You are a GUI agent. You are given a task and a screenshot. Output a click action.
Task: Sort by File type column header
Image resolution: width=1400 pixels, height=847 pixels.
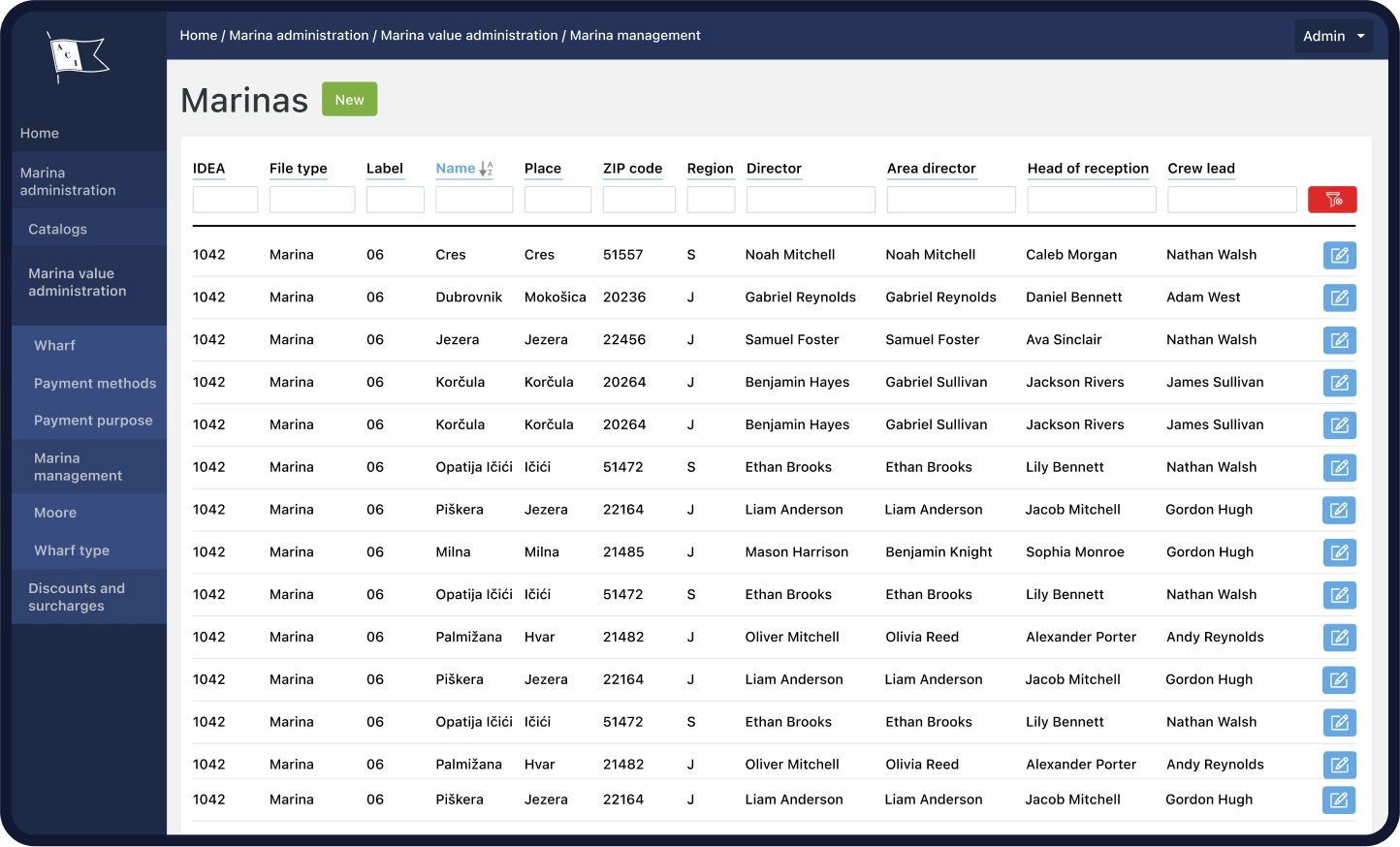coord(298,169)
